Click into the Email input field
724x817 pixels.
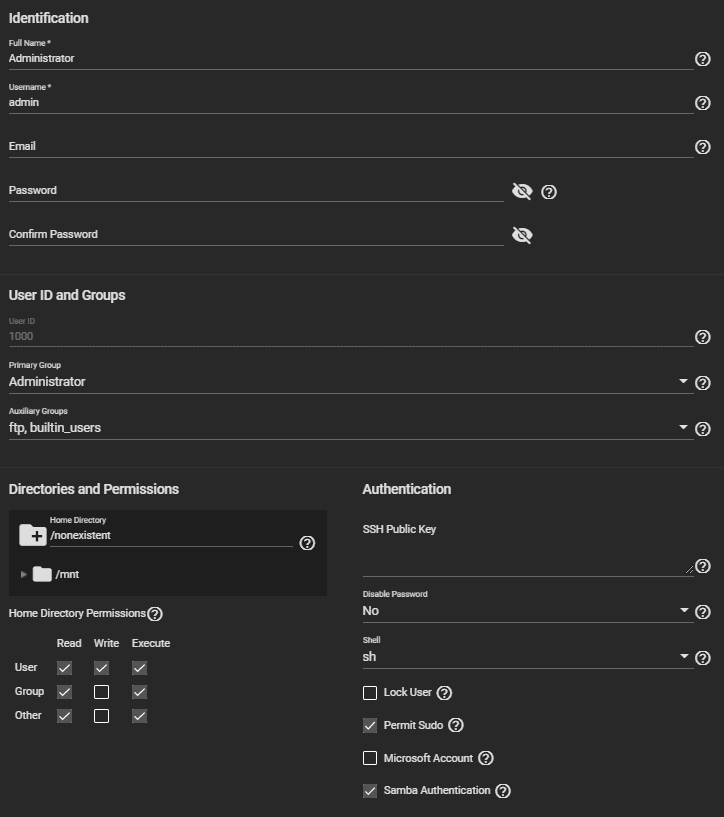point(350,147)
